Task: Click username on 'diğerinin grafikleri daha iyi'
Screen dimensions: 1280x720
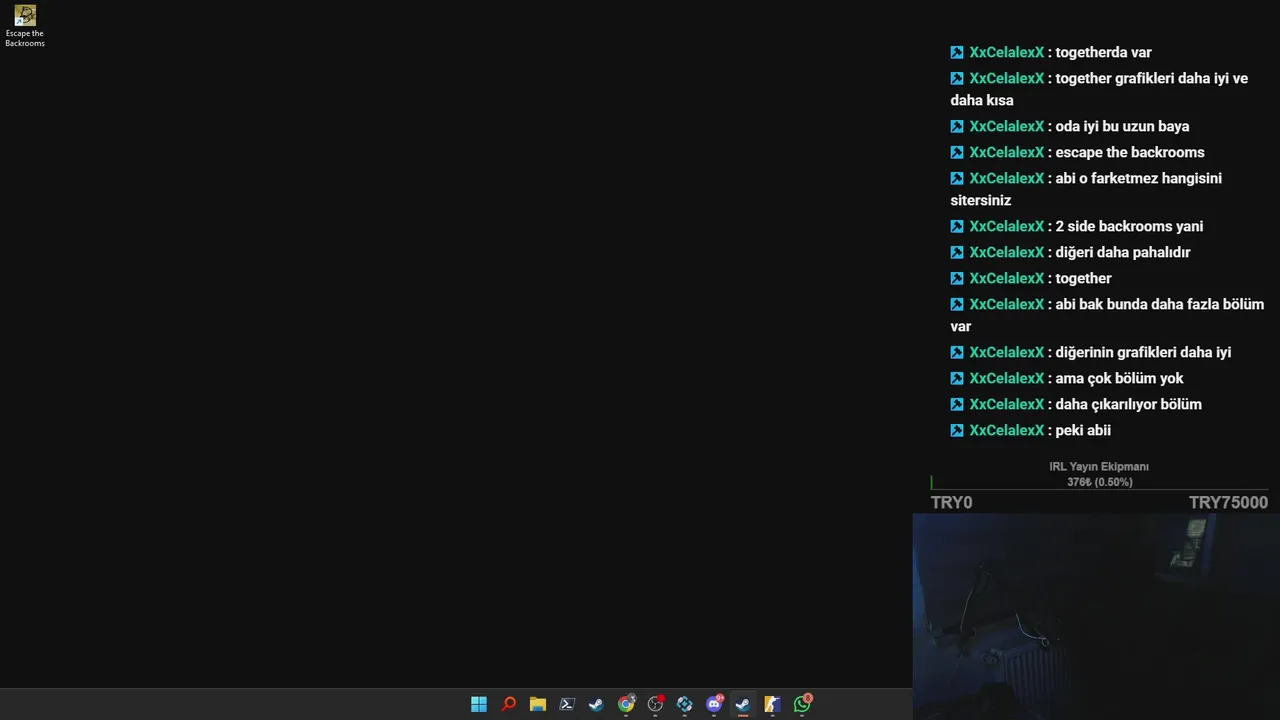Action: click(x=1006, y=352)
